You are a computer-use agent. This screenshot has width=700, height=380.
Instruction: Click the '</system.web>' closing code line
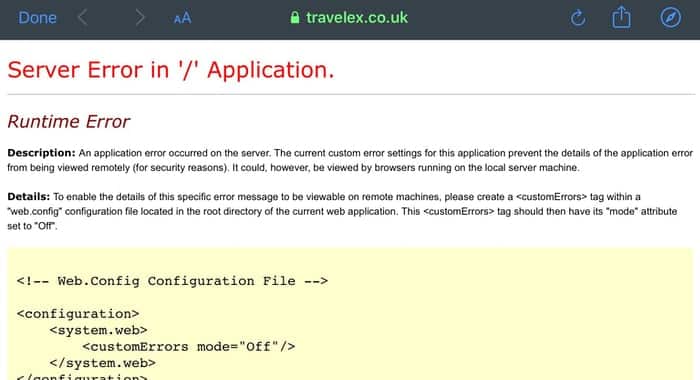tap(103, 363)
